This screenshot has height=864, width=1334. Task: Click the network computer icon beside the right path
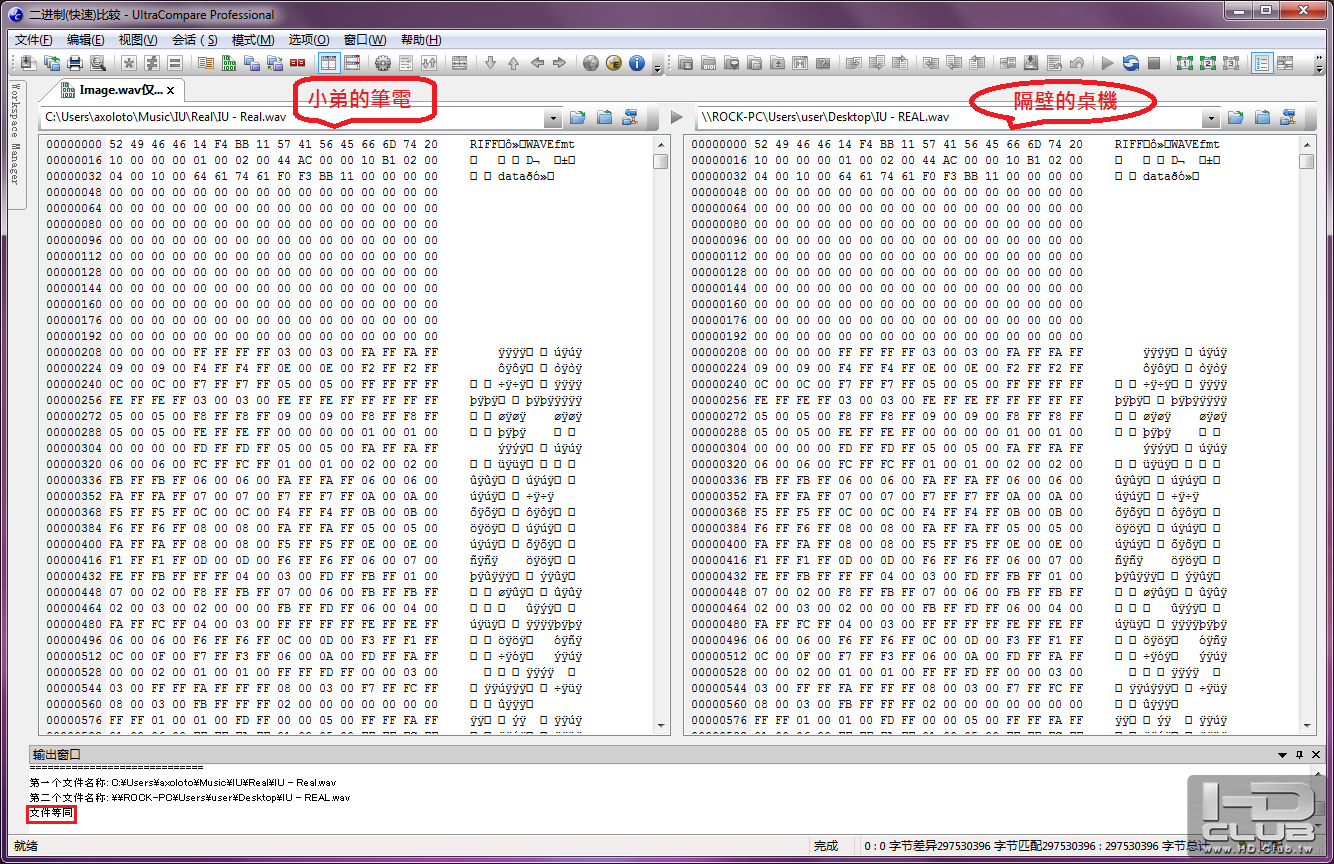pyautogui.click(x=1288, y=118)
